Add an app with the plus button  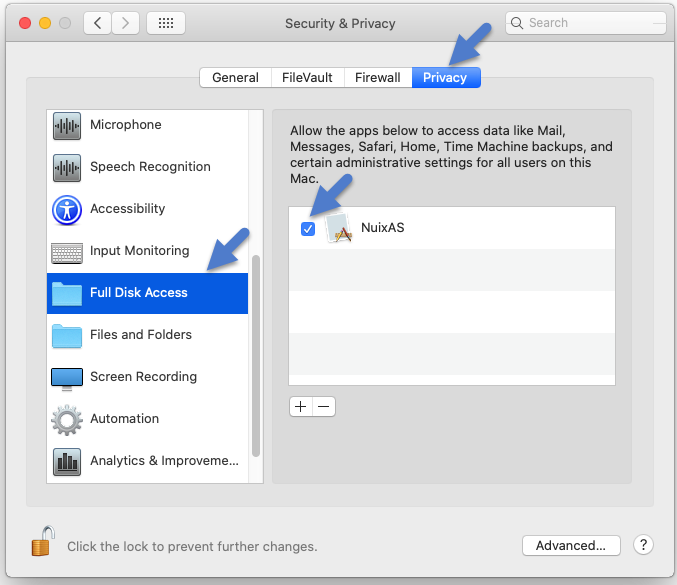pyautogui.click(x=301, y=406)
